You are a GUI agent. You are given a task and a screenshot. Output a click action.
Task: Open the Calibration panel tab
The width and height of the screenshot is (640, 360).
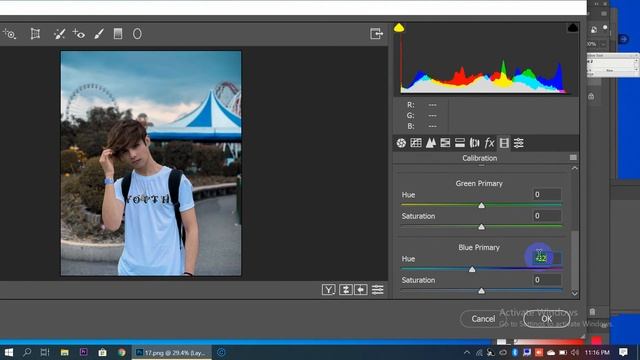click(x=504, y=143)
